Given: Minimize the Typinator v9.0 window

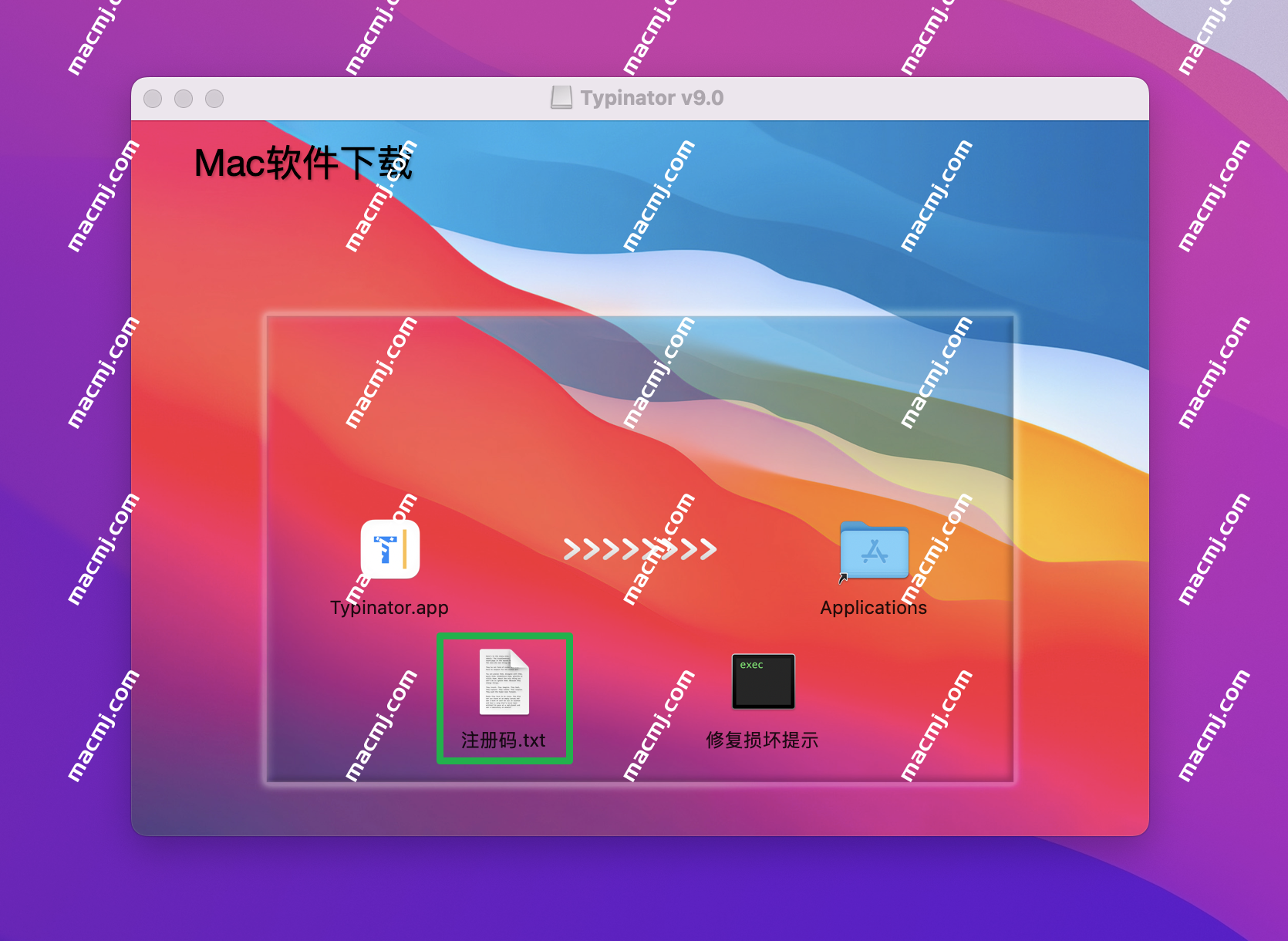Looking at the screenshot, I should pos(184,99).
